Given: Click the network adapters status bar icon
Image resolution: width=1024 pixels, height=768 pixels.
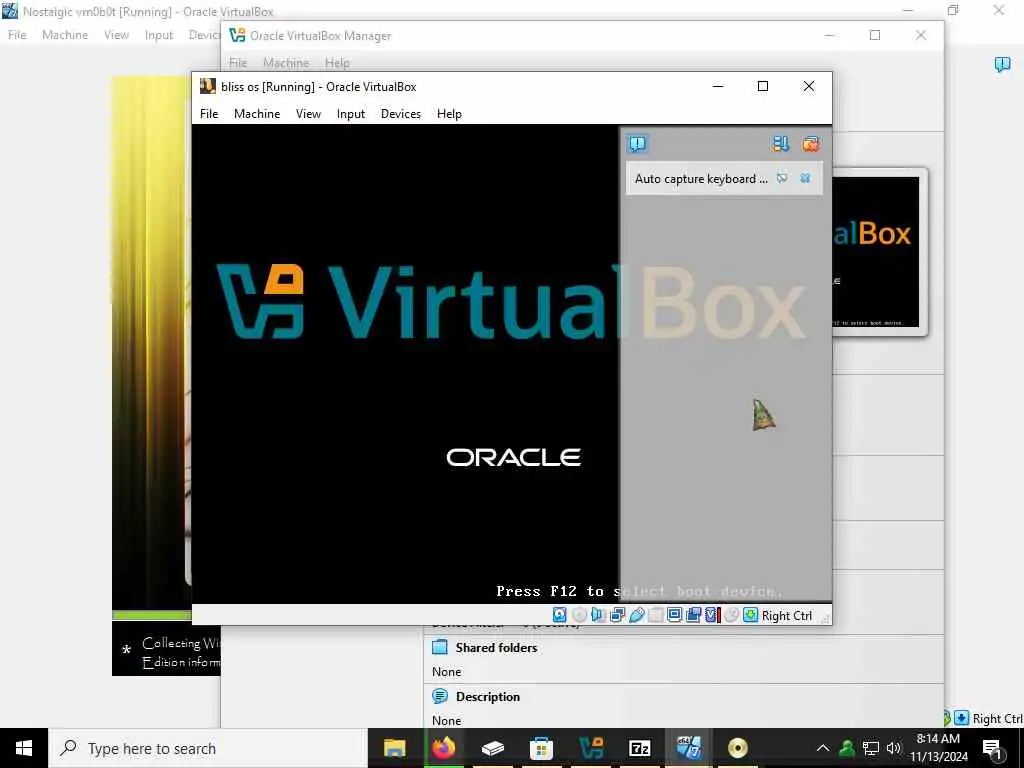Looking at the screenshot, I should tap(617, 615).
